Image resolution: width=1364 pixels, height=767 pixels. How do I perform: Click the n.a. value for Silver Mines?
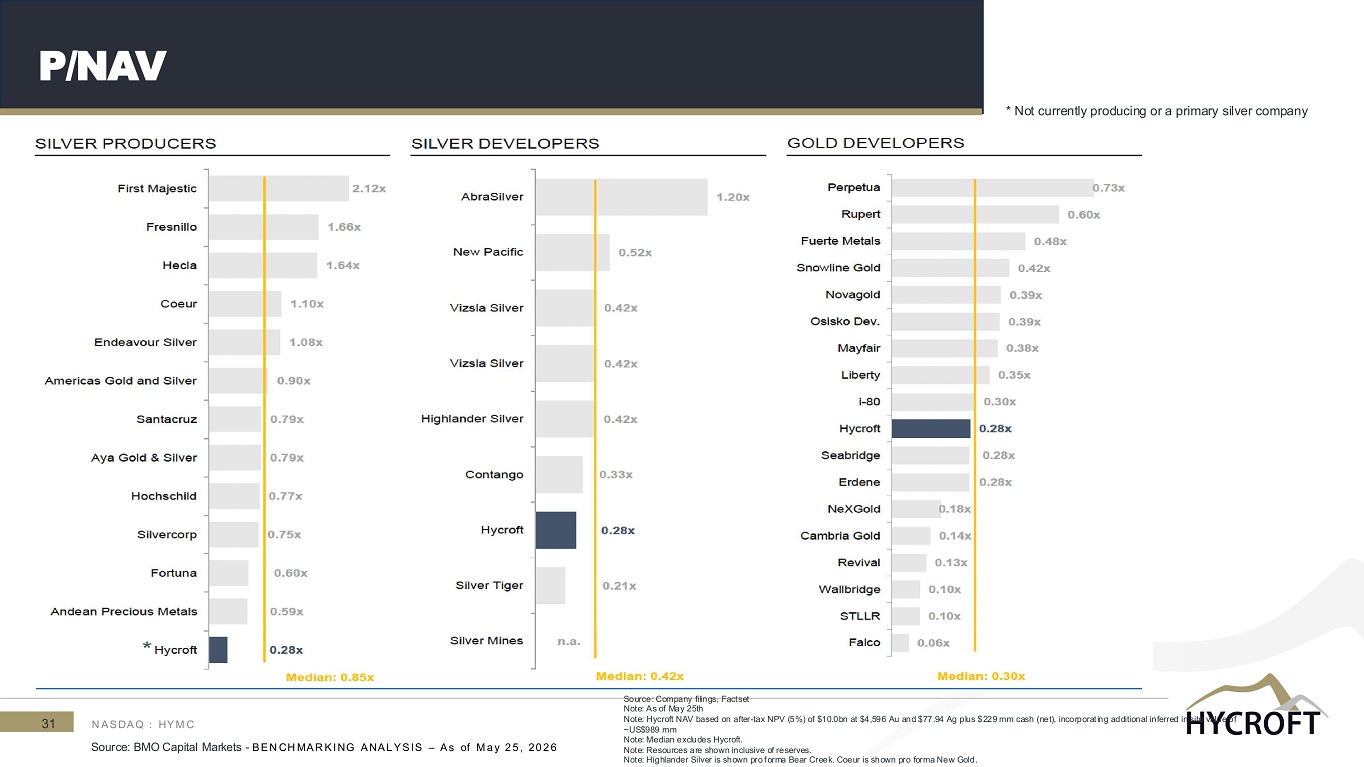[x=569, y=642]
